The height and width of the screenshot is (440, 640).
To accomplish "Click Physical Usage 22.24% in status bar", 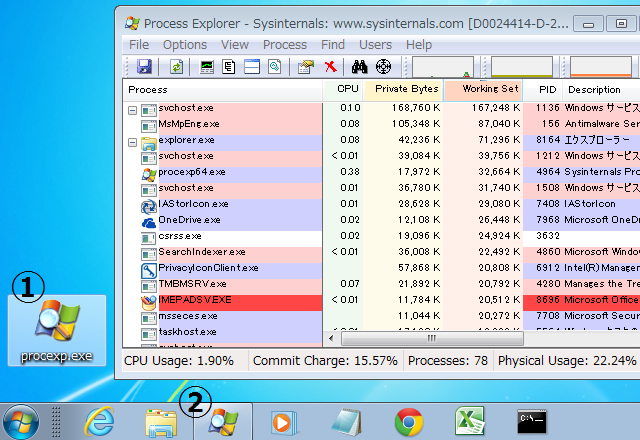I will tap(567, 361).
